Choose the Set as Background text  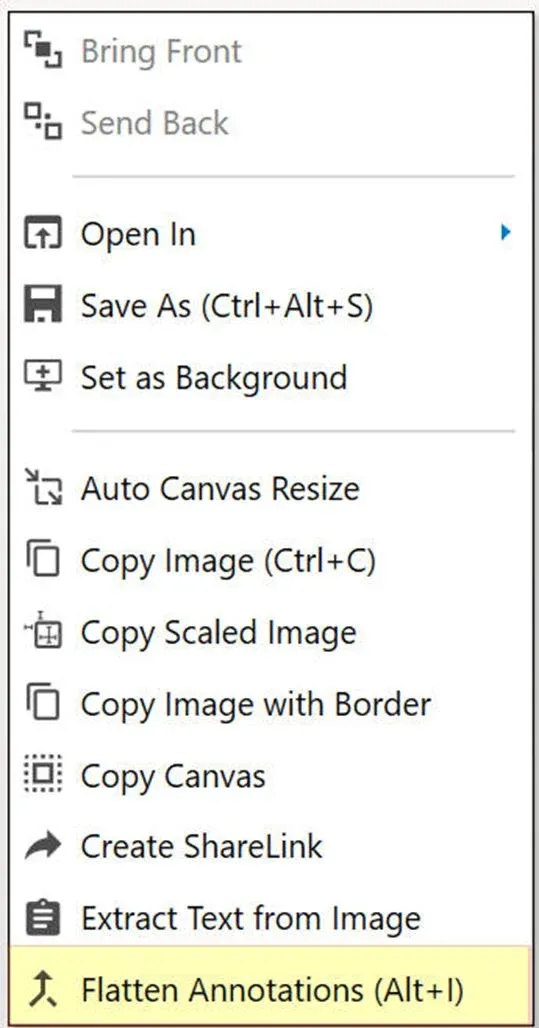[214, 378]
